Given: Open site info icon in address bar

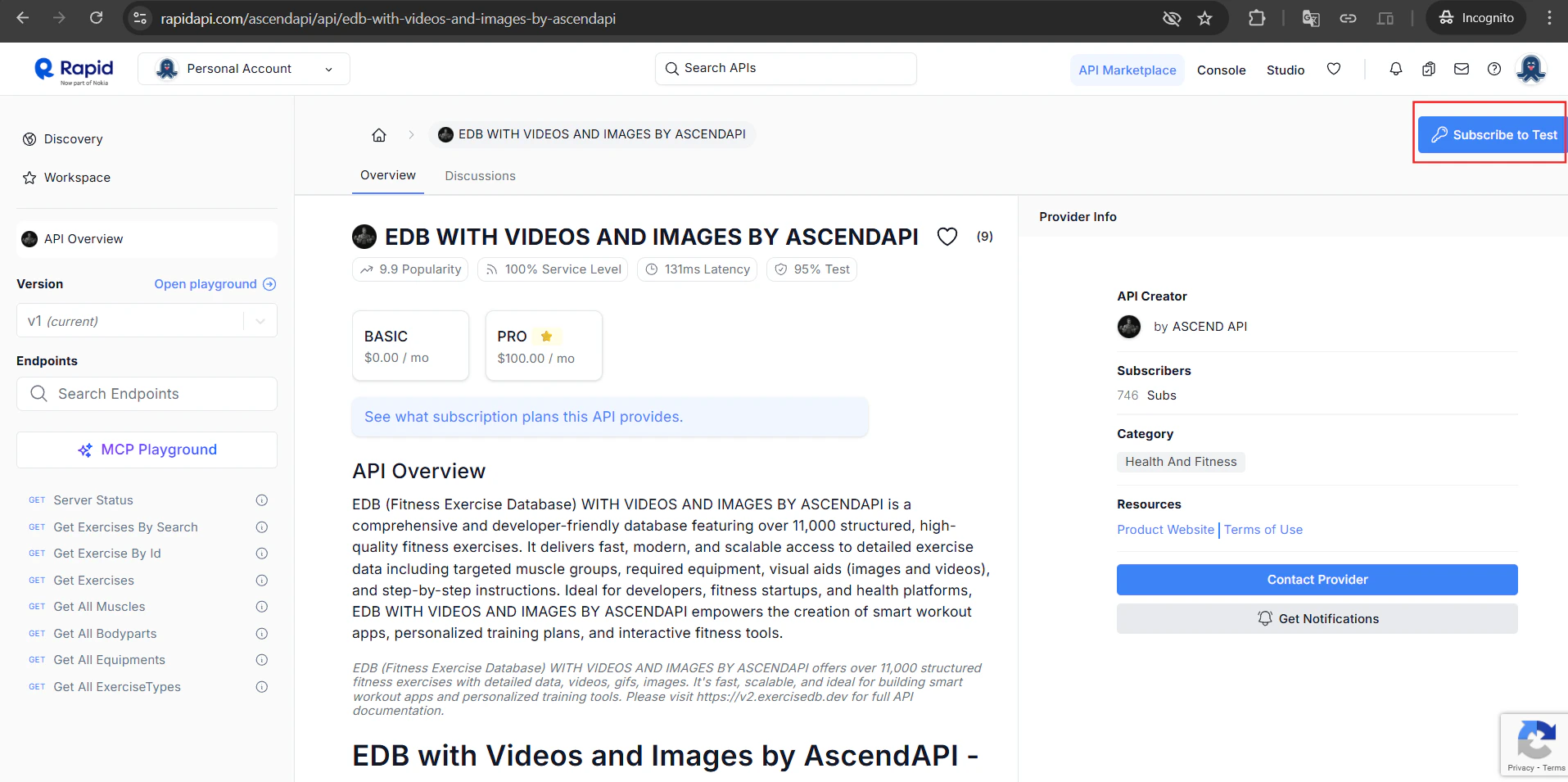Looking at the screenshot, I should click(x=140, y=18).
